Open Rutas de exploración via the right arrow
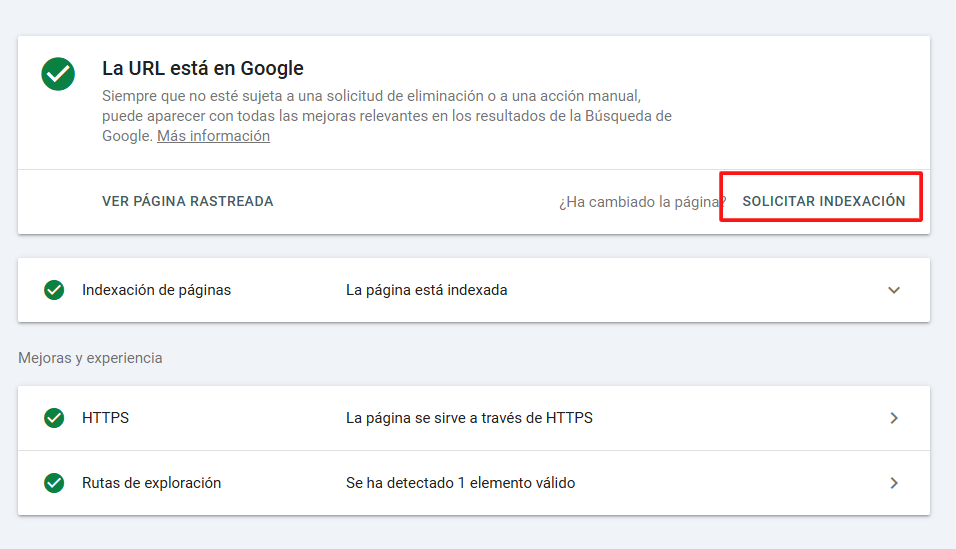 tap(894, 483)
